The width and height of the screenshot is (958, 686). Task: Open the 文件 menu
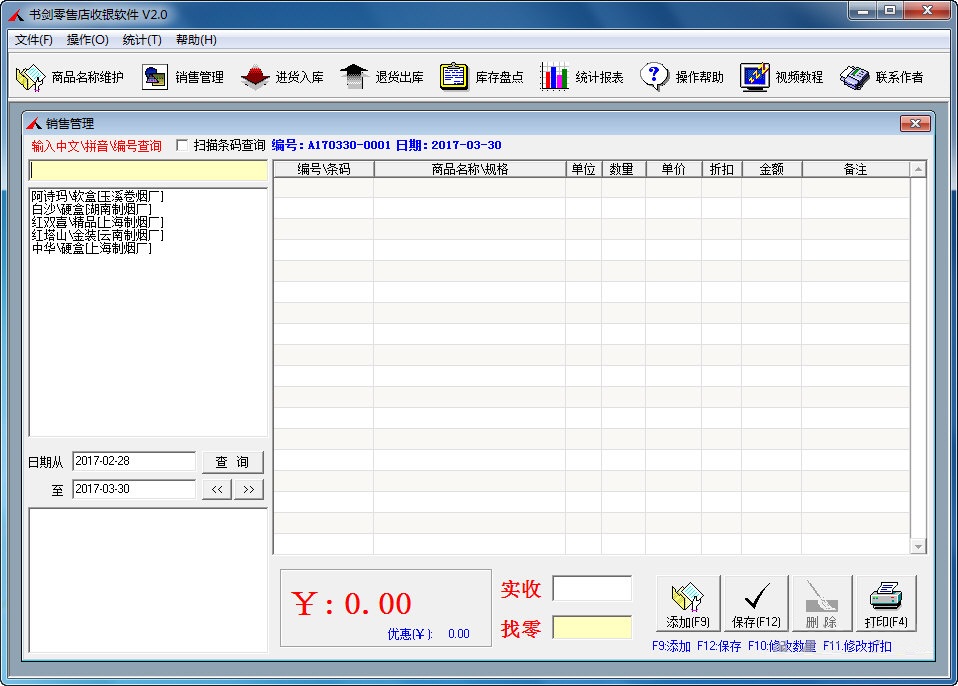tap(32, 40)
